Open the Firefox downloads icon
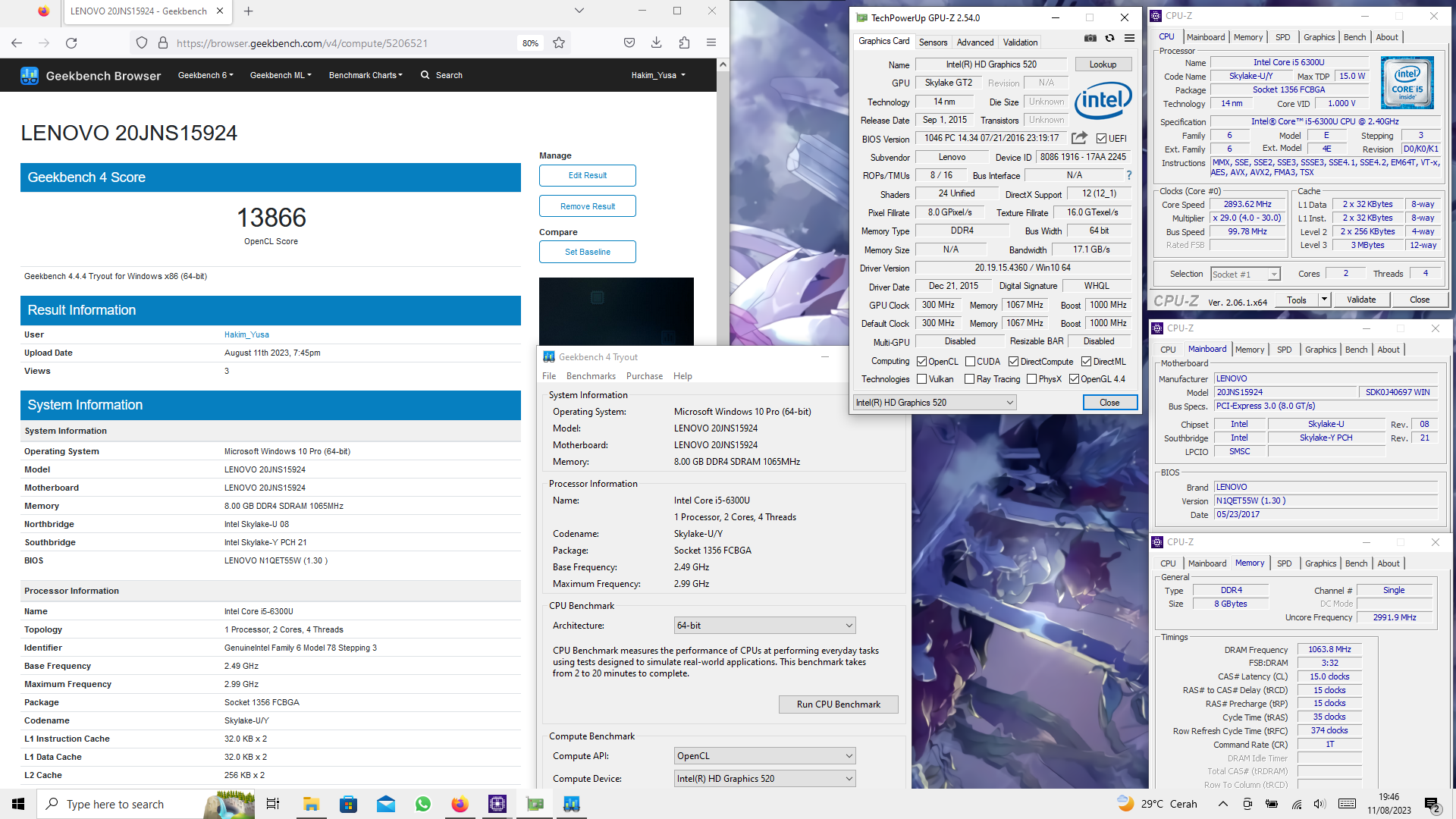The width and height of the screenshot is (1456, 819). (657, 43)
